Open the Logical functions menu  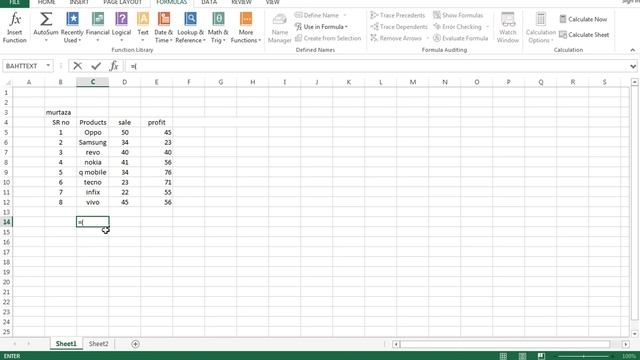click(x=121, y=27)
